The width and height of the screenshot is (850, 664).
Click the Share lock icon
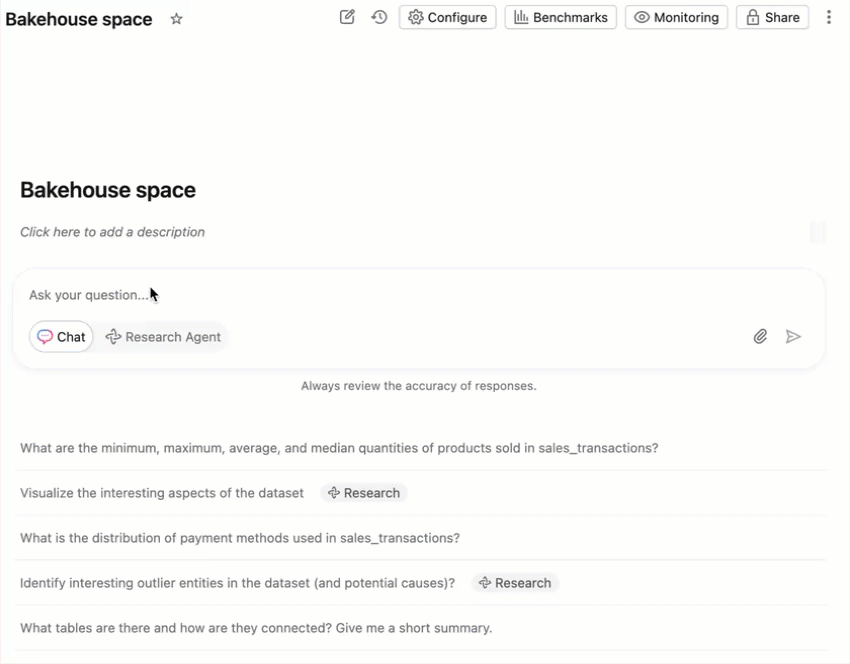pos(754,17)
